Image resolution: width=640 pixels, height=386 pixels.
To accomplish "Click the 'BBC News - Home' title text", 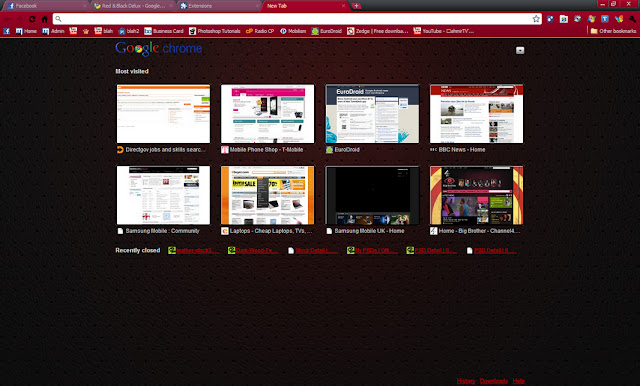I will pyautogui.click(x=462, y=150).
